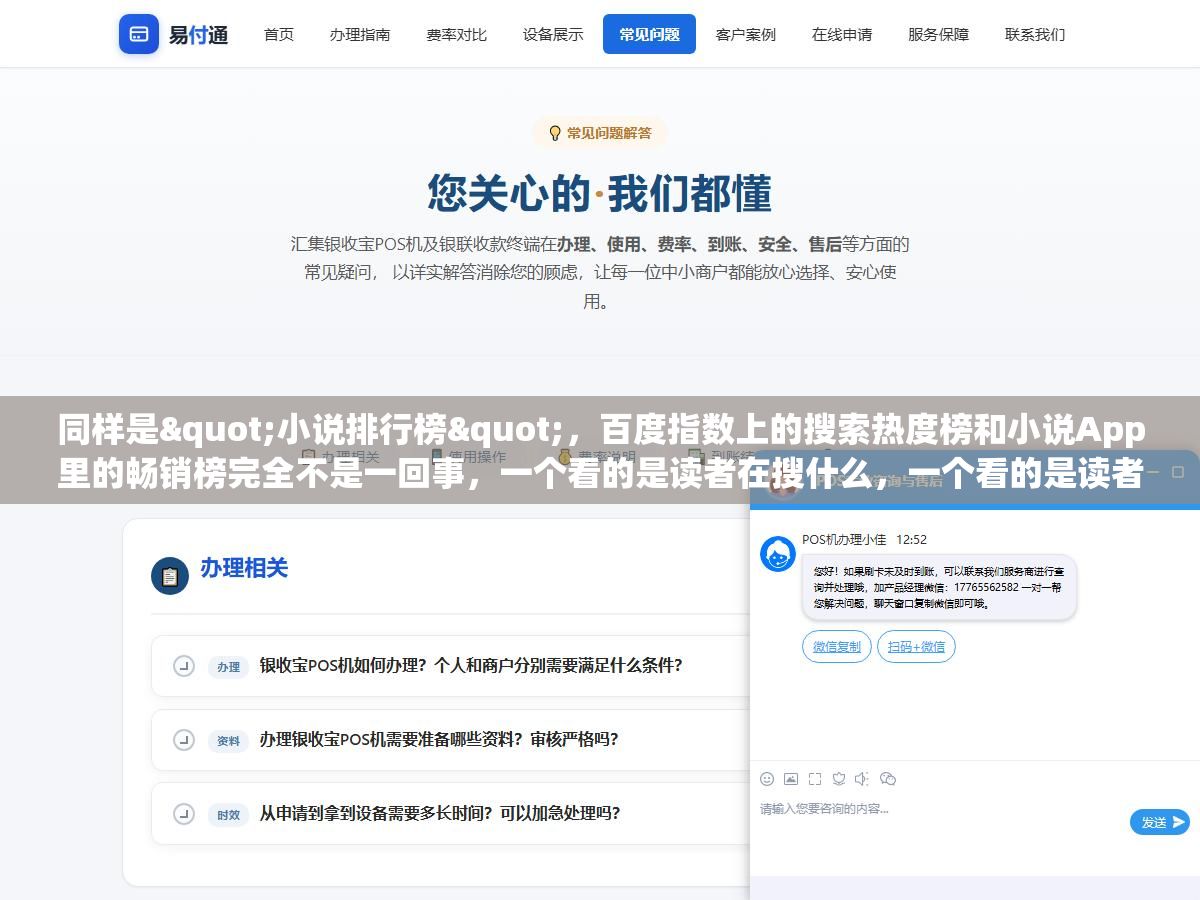Click the 扫码+微信 button in chat
This screenshot has width=1200, height=900.
click(916, 647)
